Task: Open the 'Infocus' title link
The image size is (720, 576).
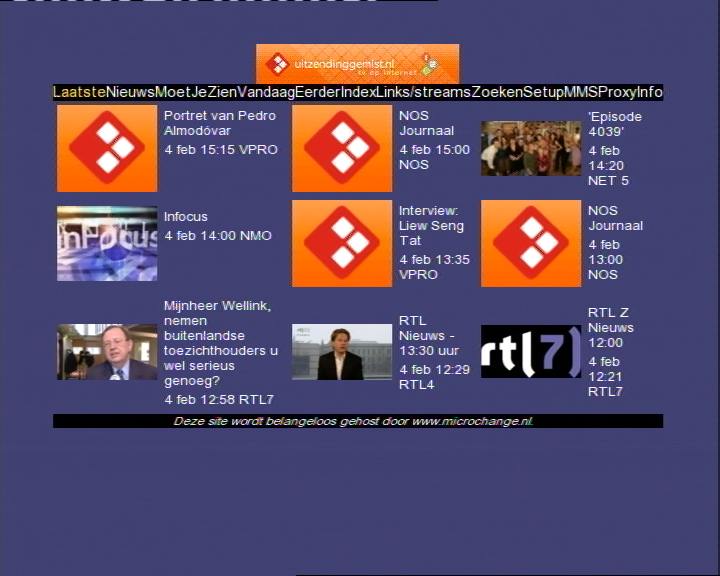Action: (x=186, y=216)
